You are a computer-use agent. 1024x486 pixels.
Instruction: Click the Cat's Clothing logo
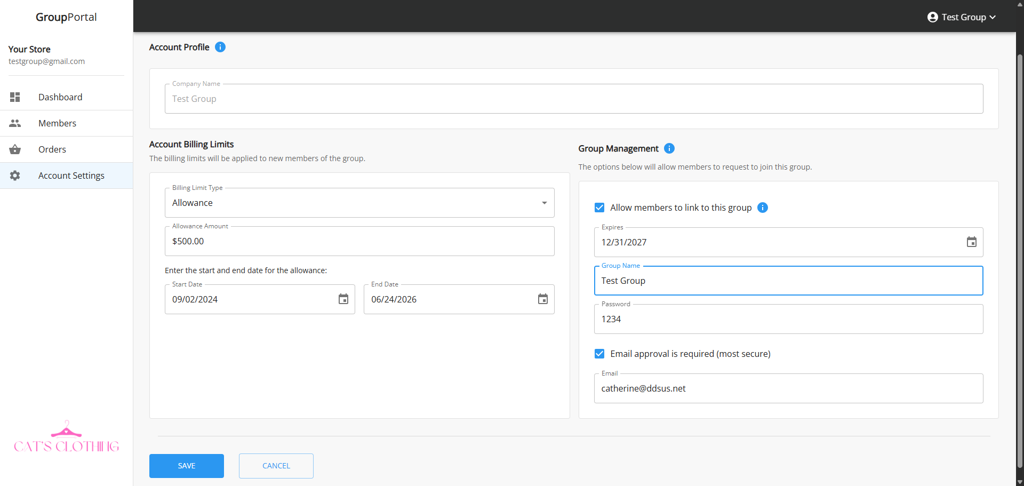[66, 438]
